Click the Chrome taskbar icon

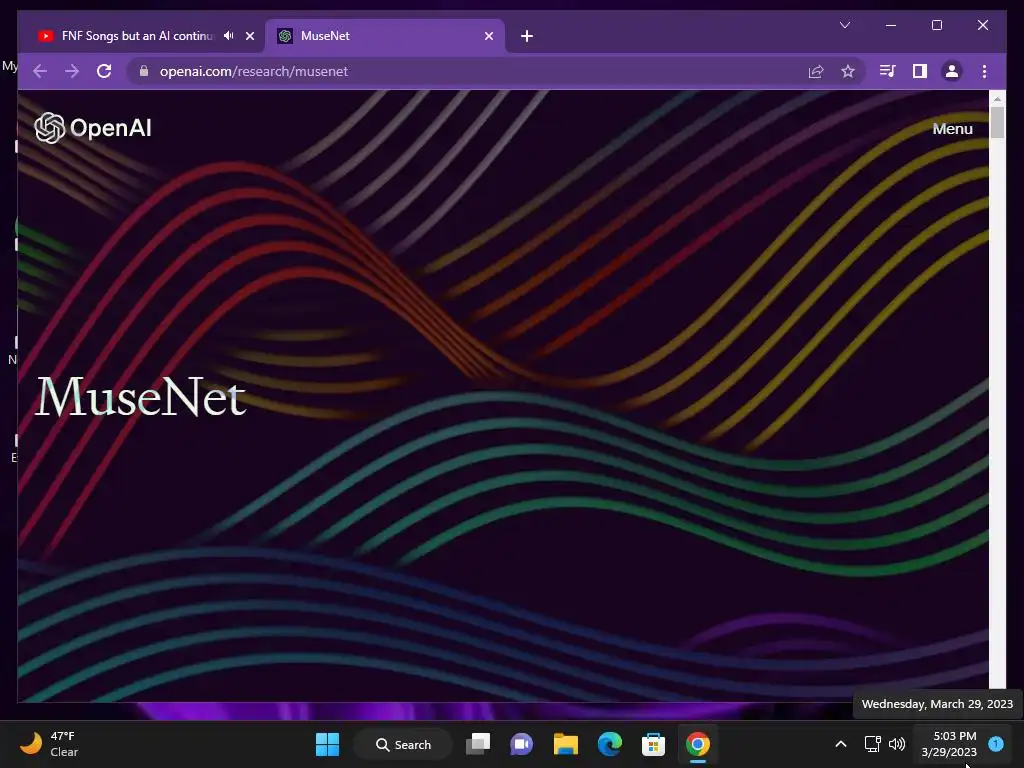click(697, 744)
